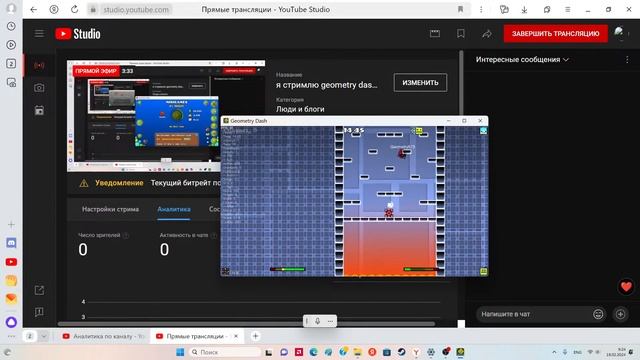Share the stream with the arrow icon

(487, 34)
